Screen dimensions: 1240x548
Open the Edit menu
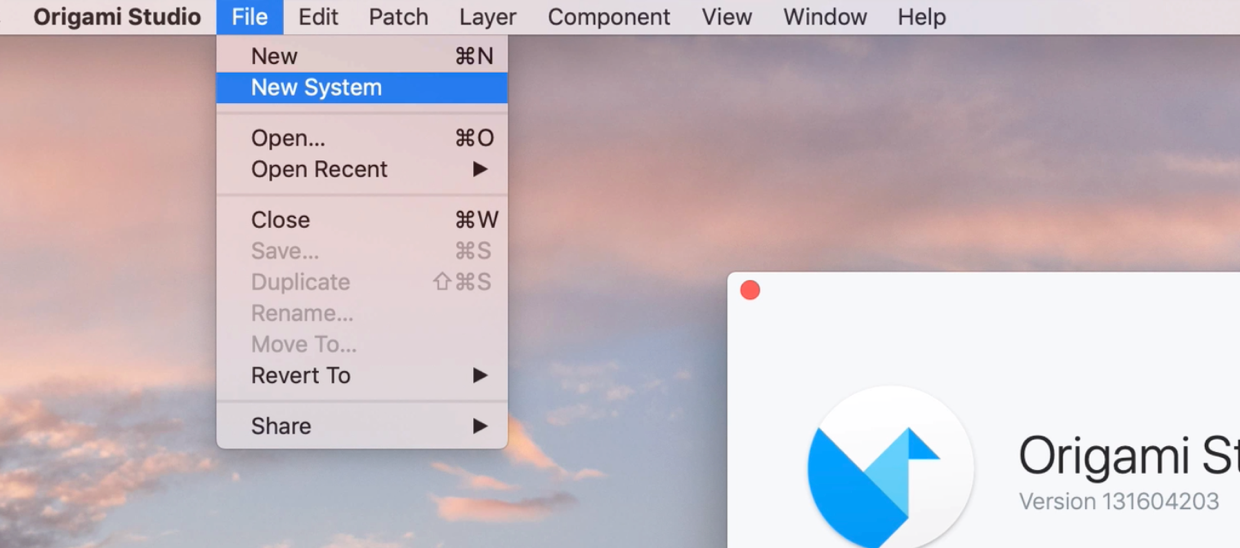click(318, 17)
